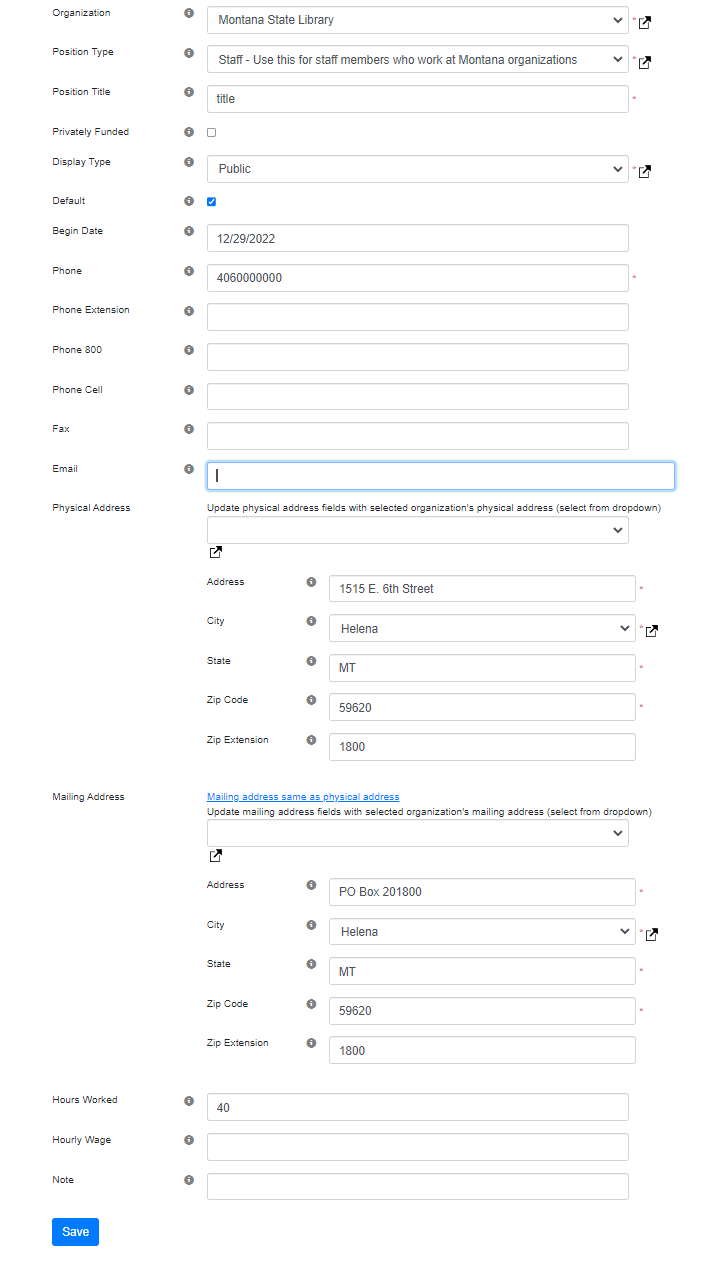Click the info icon beside Email
Screen dimensions: 711x1261
coord(188,469)
